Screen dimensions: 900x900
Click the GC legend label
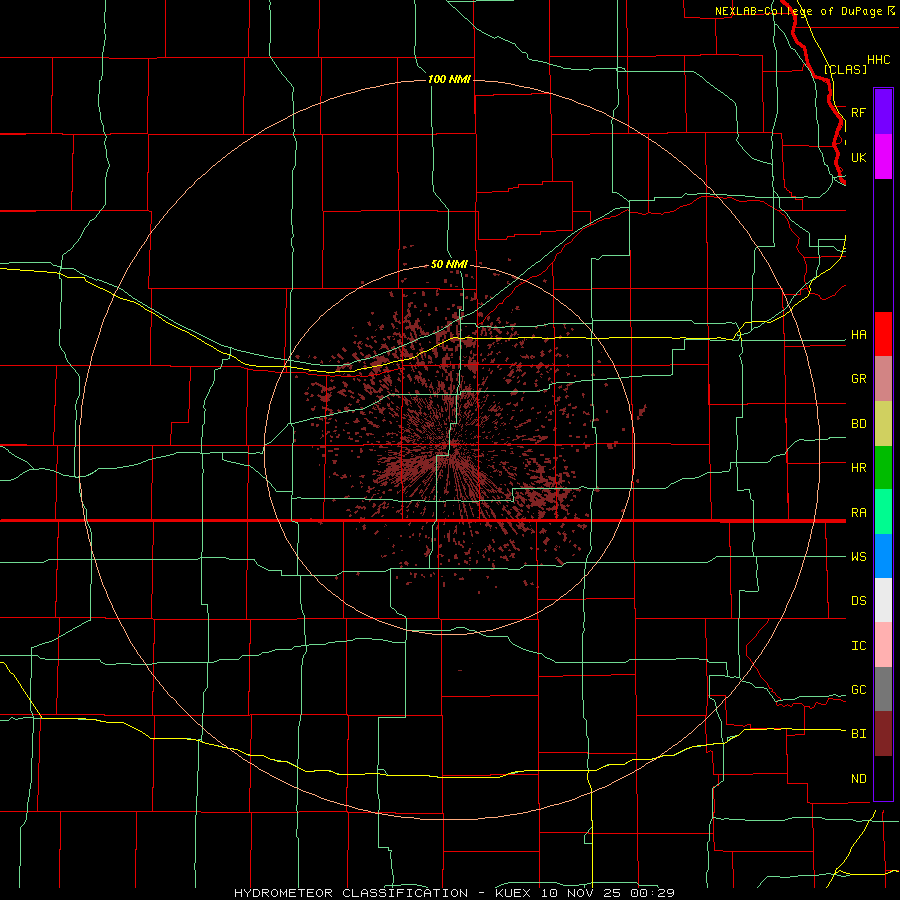tap(858, 690)
